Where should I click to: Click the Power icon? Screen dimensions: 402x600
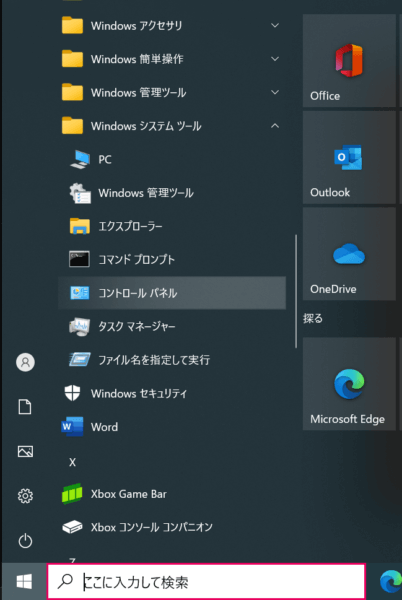25,541
